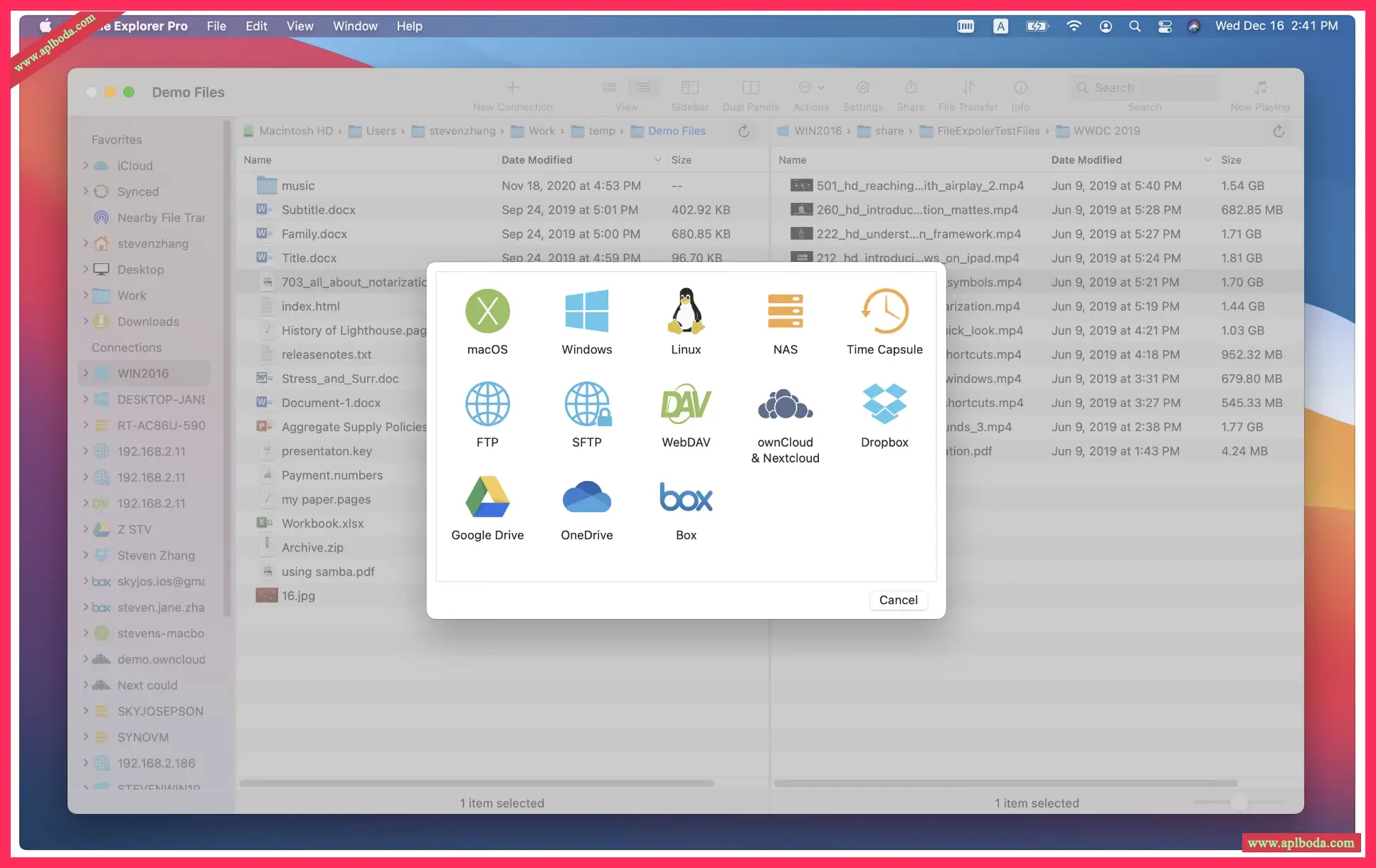Select RT-AC86U-590 connection
Screen dimensions: 1376x868
[150, 425]
